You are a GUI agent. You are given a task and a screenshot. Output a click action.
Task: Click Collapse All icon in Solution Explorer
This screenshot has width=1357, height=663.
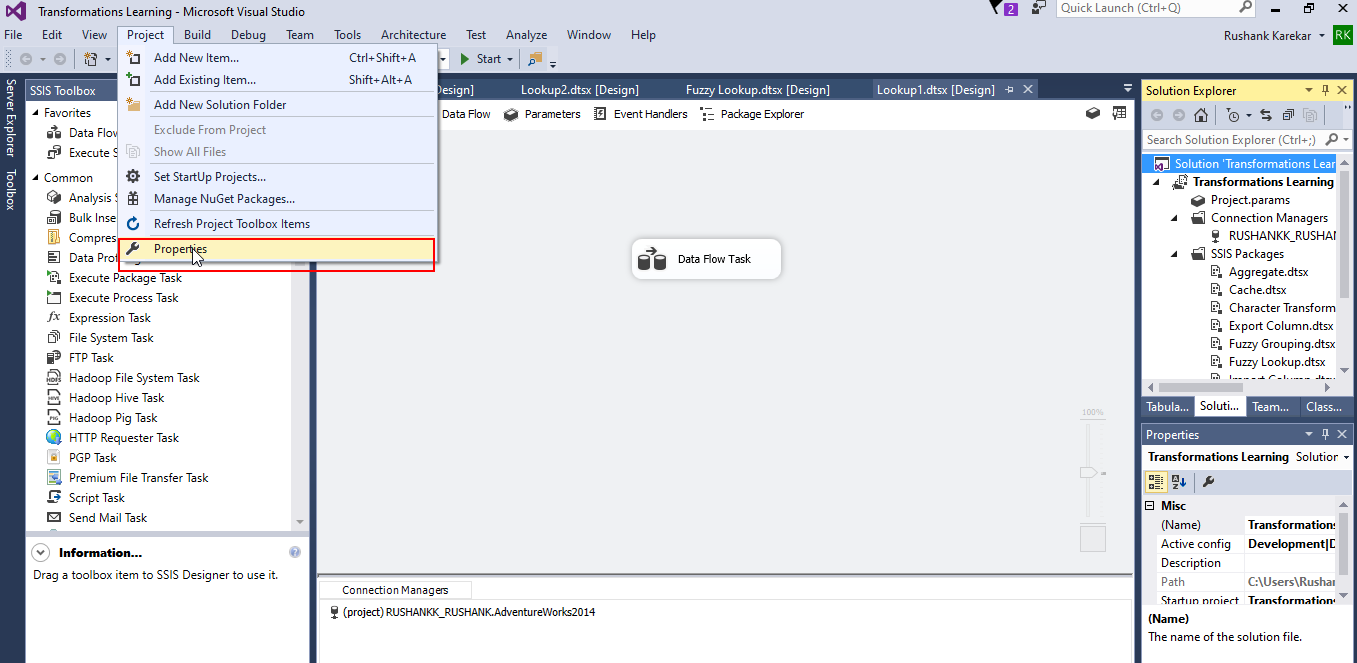pyautogui.click(x=1288, y=115)
